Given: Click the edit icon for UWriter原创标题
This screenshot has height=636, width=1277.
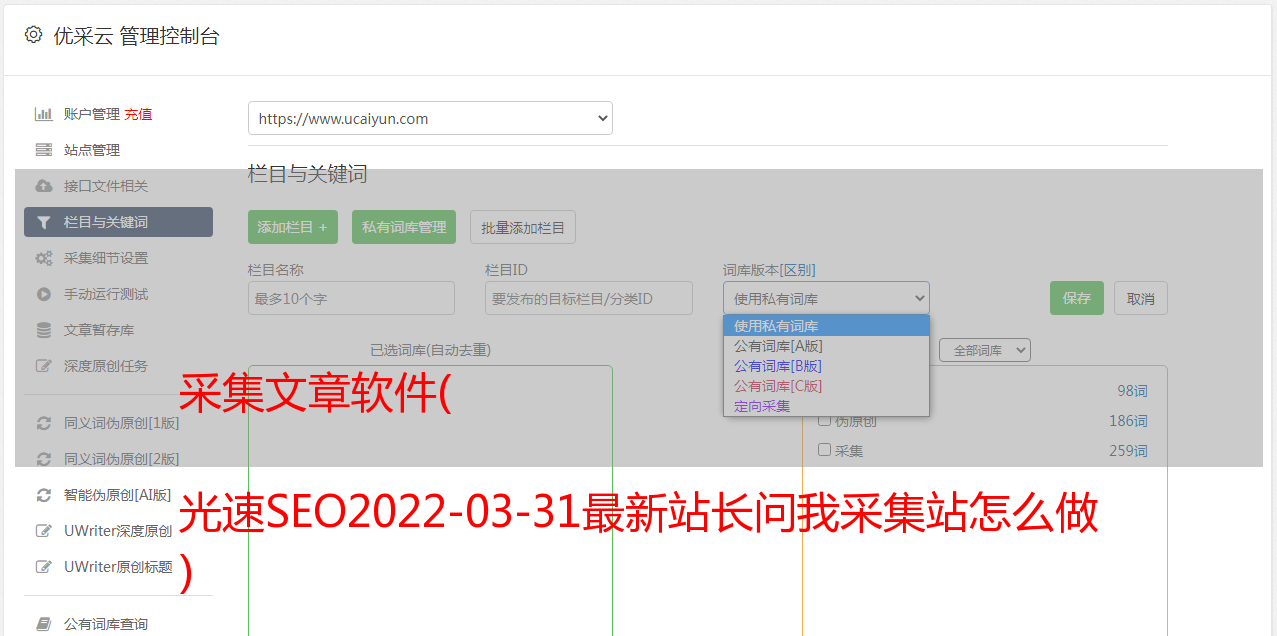Looking at the screenshot, I should (44, 567).
